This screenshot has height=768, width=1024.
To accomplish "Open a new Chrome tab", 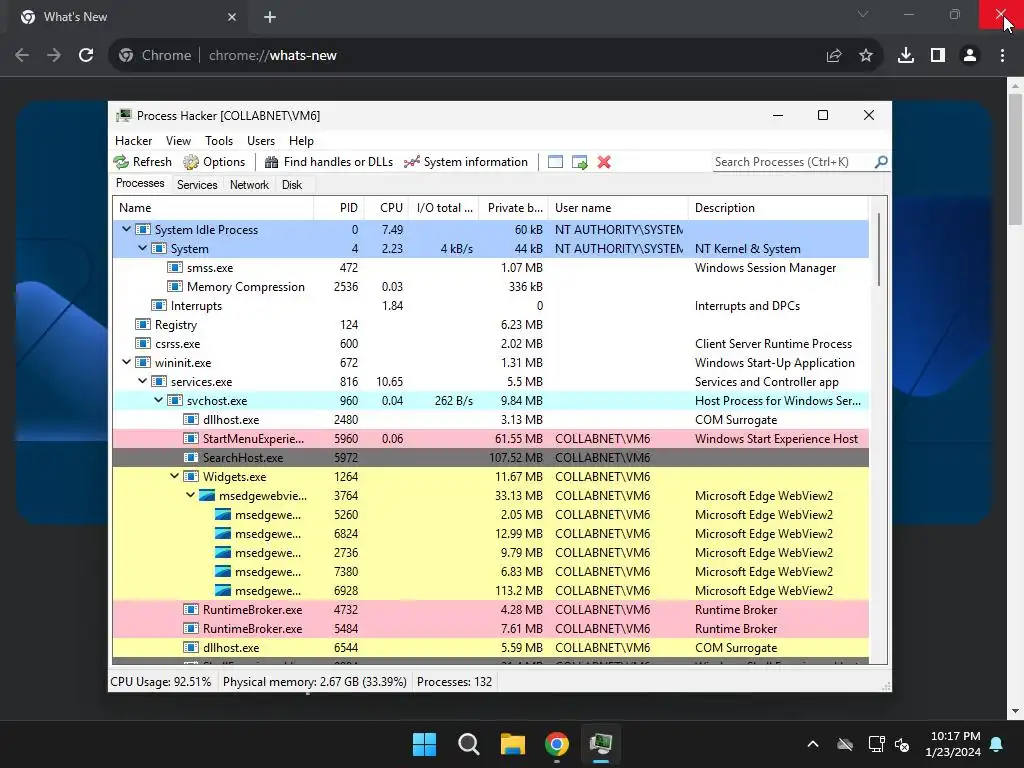I will coord(270,17).
